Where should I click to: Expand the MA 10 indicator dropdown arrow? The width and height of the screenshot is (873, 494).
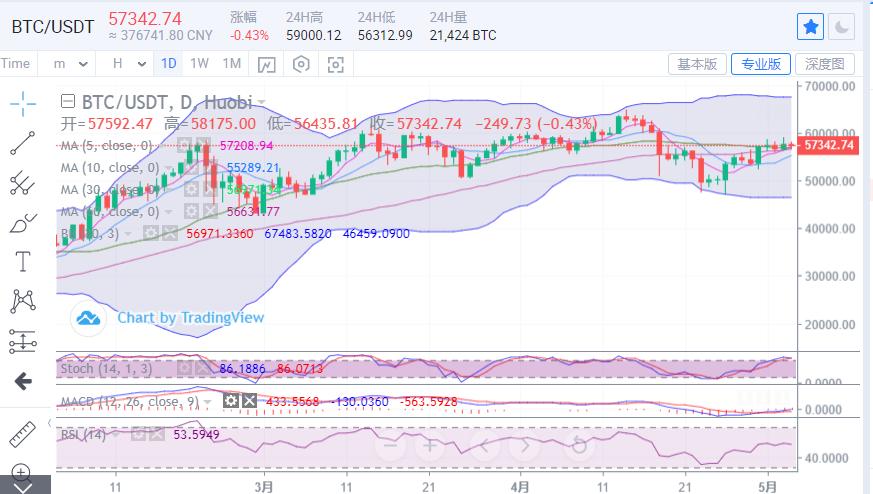169,168
